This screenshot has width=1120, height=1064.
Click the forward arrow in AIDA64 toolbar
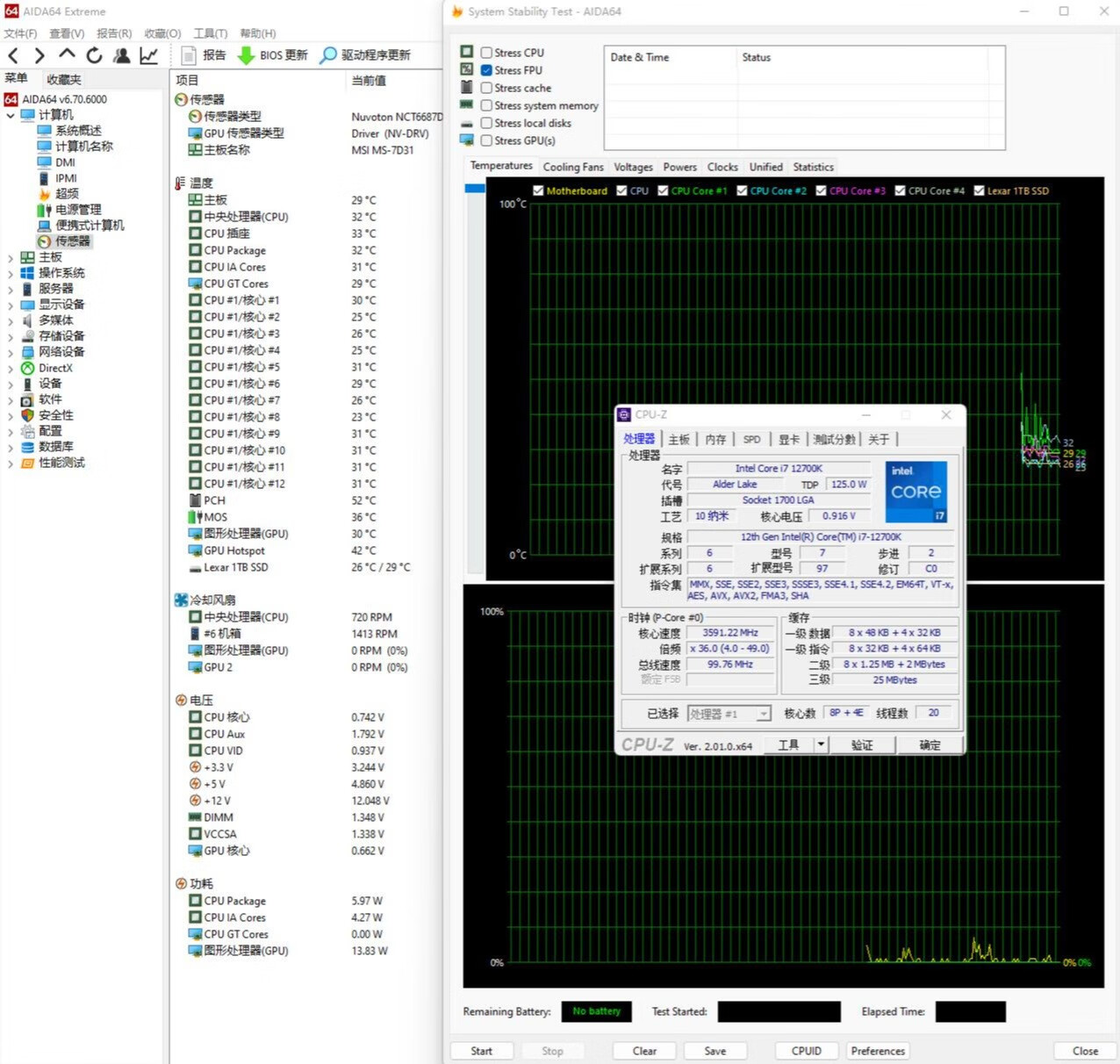click(x=39, y=55)
